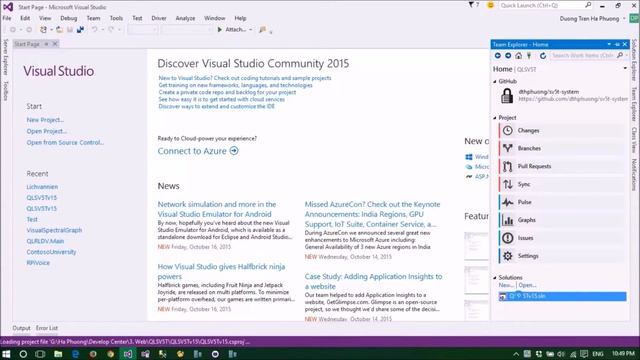The image size is (640, 360).
Task: Open Pull Requests in Team Explorer
Action: click(x=562, y=167)
